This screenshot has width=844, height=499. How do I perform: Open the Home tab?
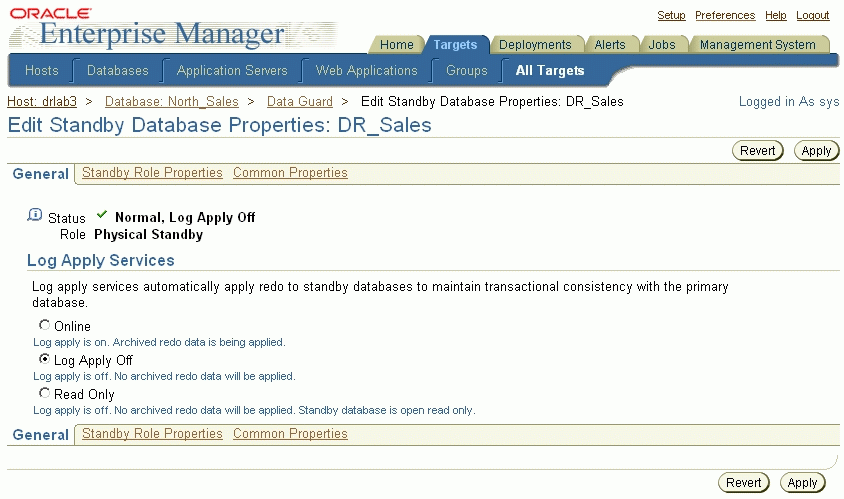(397, 45)
